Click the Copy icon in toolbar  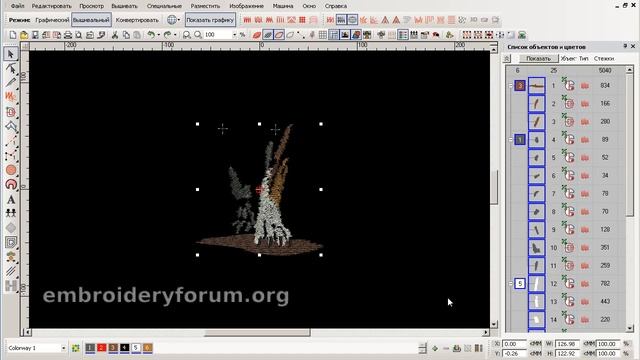pos(126,35)
